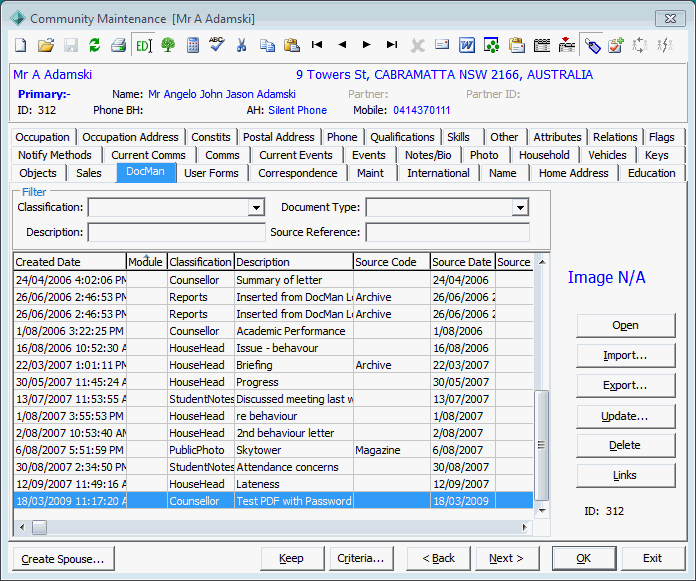This screenshot has width=696, height=581.
Task: Click the Export... button
Action: point(625,385)
